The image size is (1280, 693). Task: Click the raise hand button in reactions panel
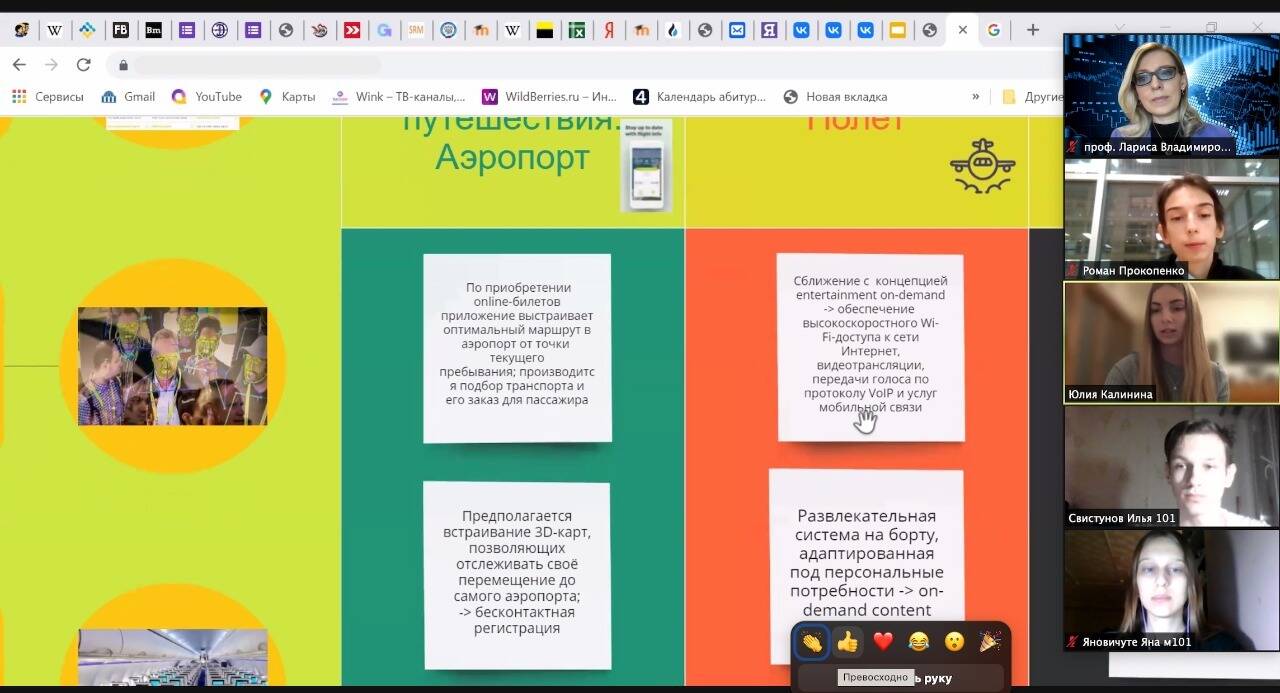pyautogui.click(x=900, y=678)
